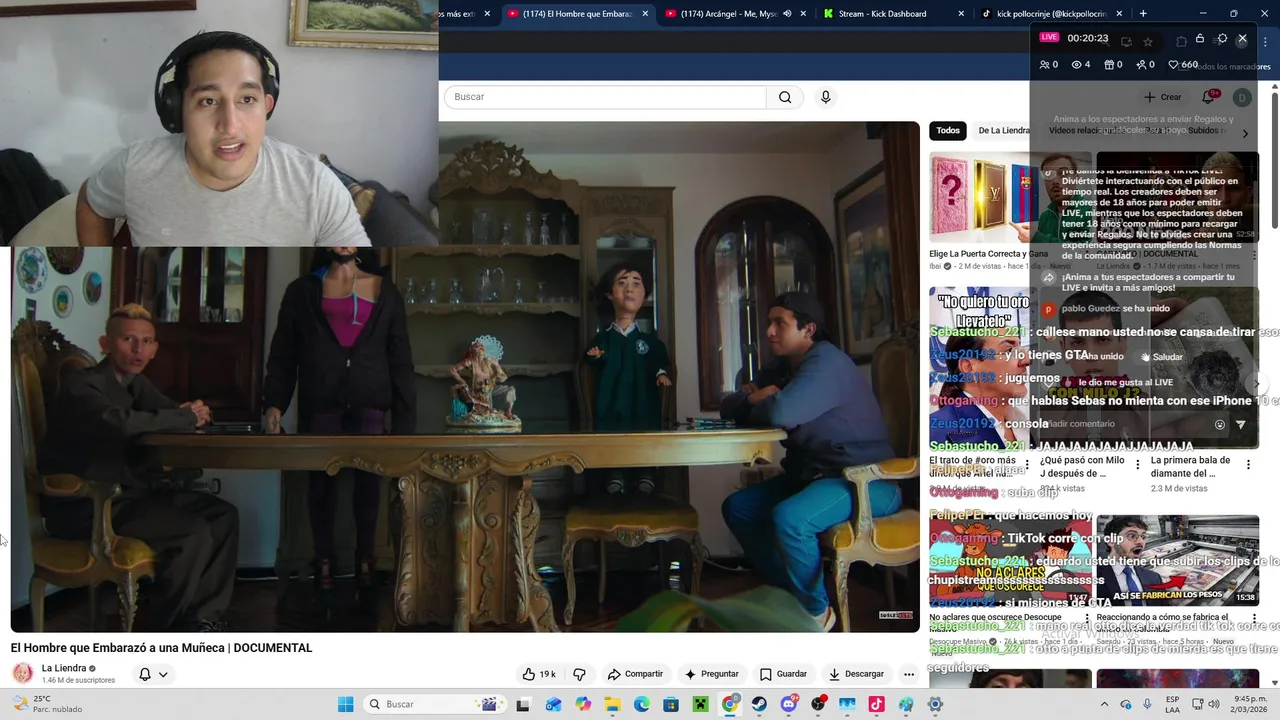
Task: Open File Explorer from taskbar
Action: tap(612, 704)
